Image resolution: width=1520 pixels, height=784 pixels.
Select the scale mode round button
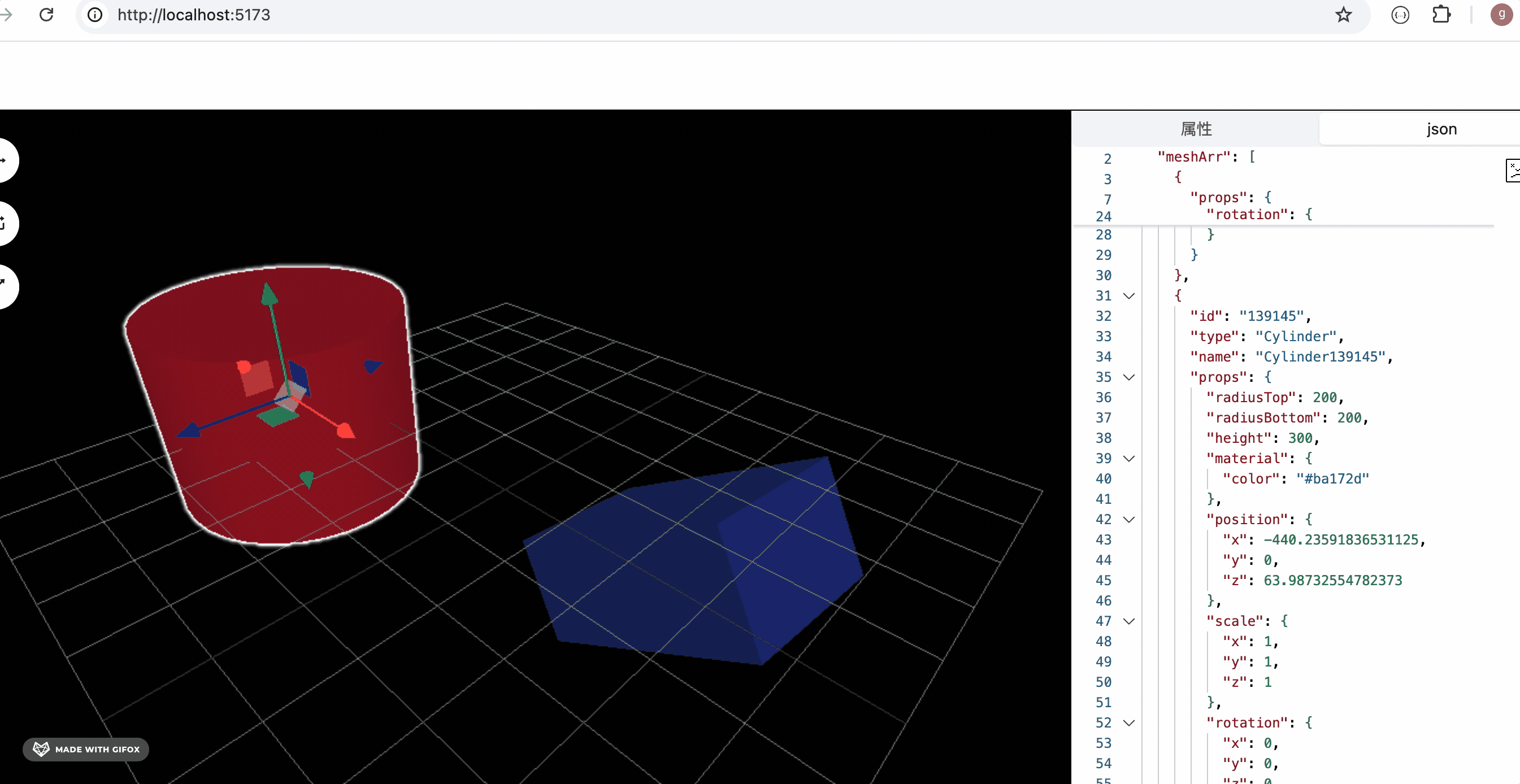coord(3,287)
